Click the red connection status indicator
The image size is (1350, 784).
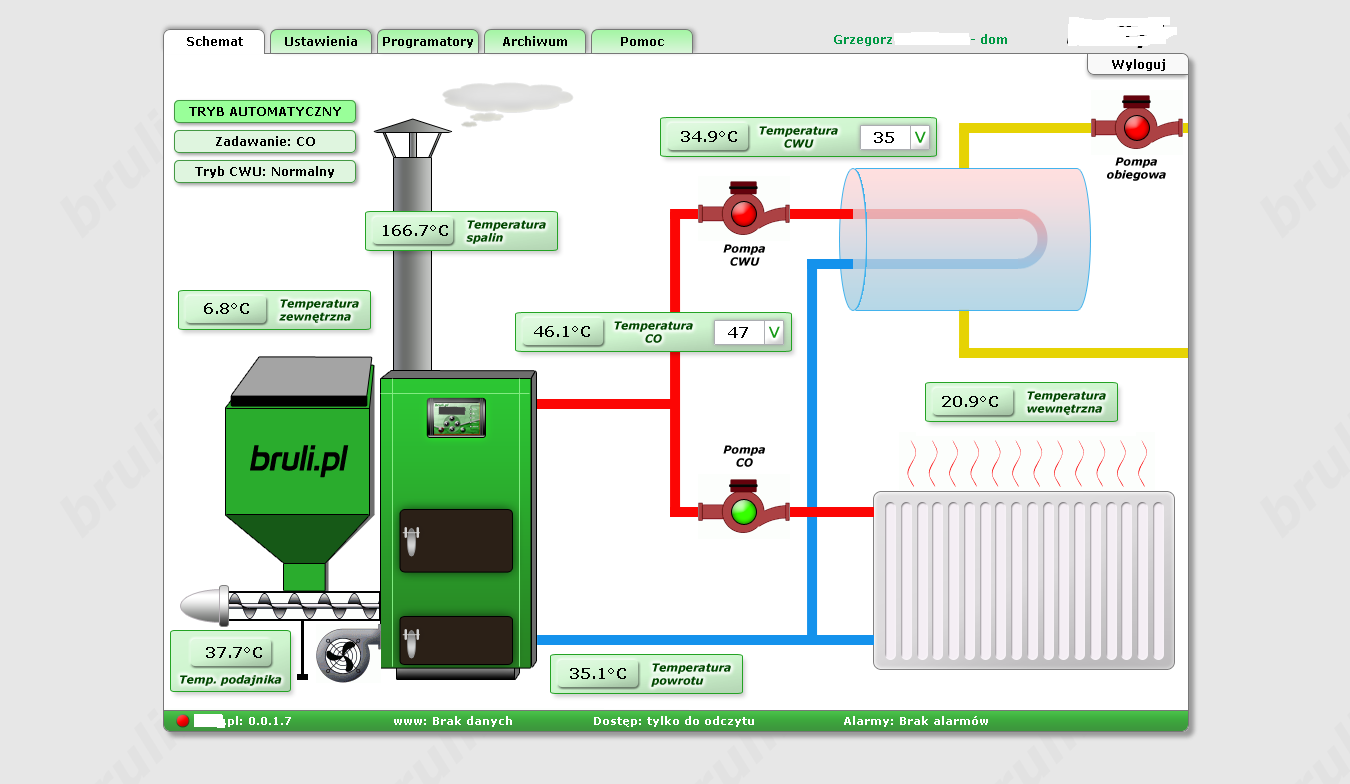183,721
